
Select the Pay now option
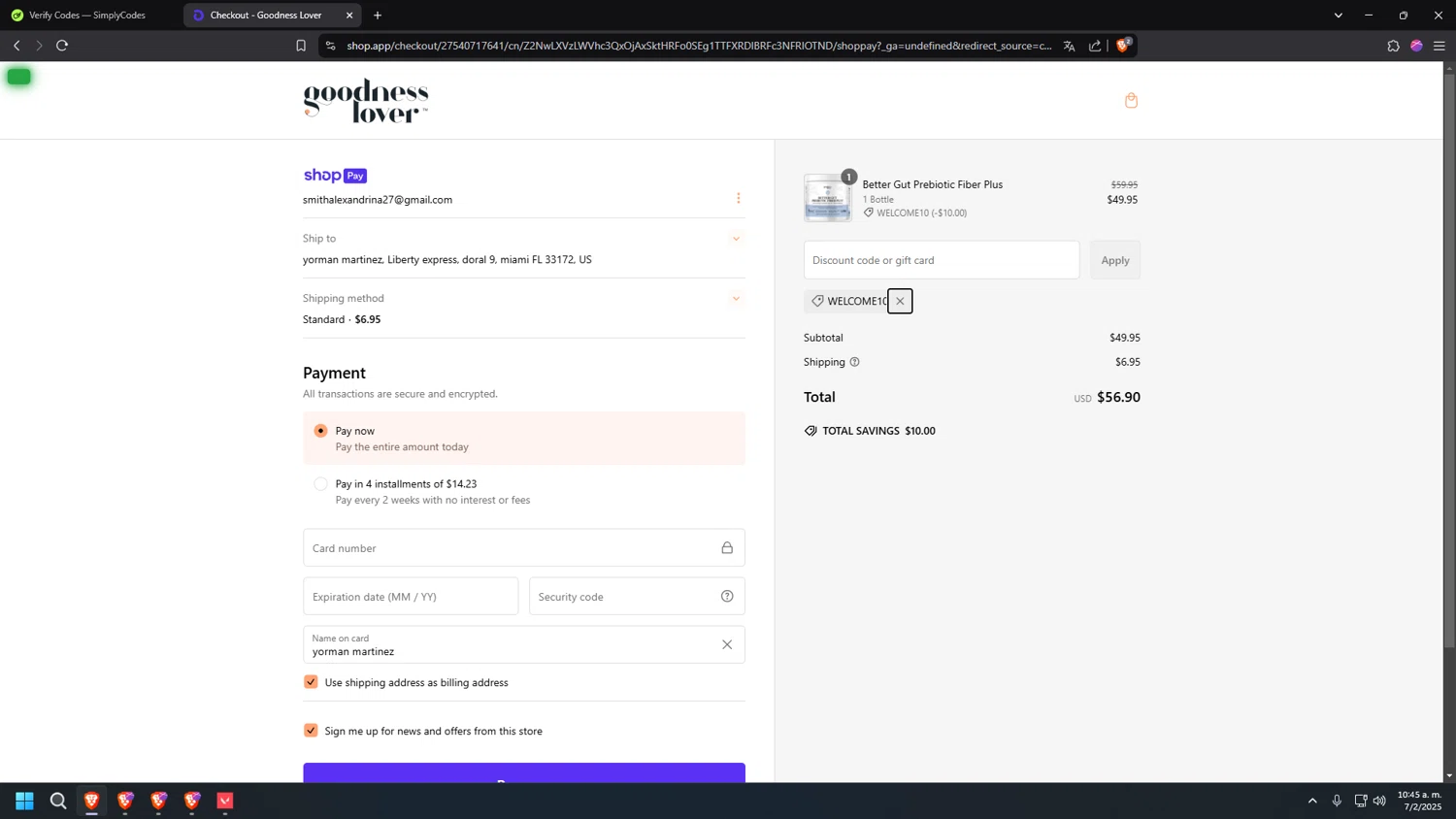pyautogui.click(x=320, y=431)
